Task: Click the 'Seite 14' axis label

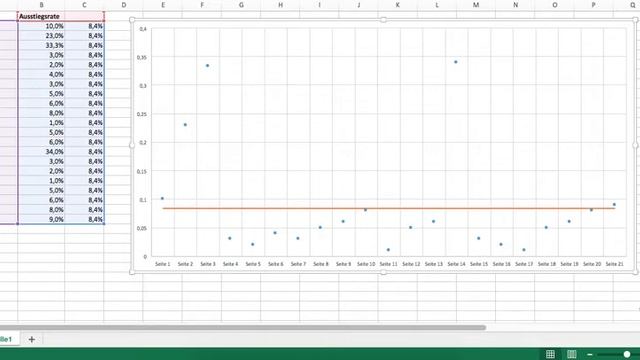Action: click(456, 264)
